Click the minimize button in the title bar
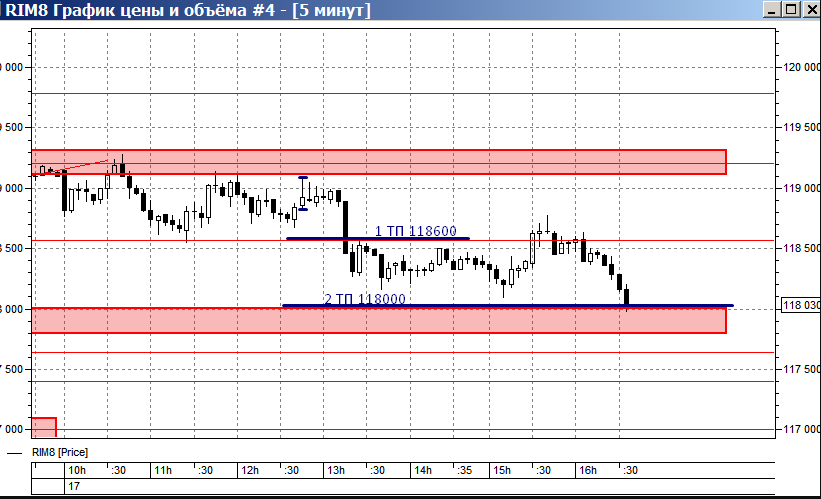 [772, 9]
